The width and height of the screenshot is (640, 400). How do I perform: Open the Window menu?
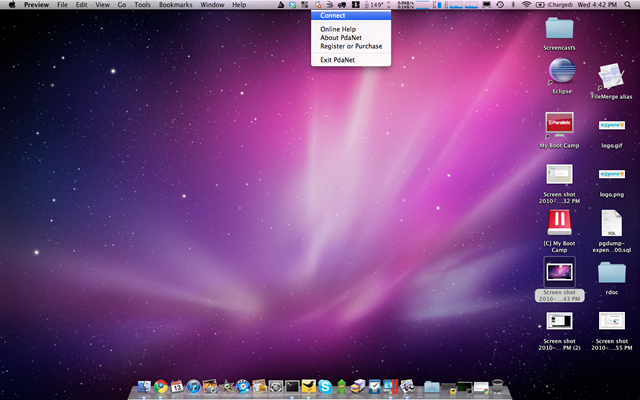(212, 5)
